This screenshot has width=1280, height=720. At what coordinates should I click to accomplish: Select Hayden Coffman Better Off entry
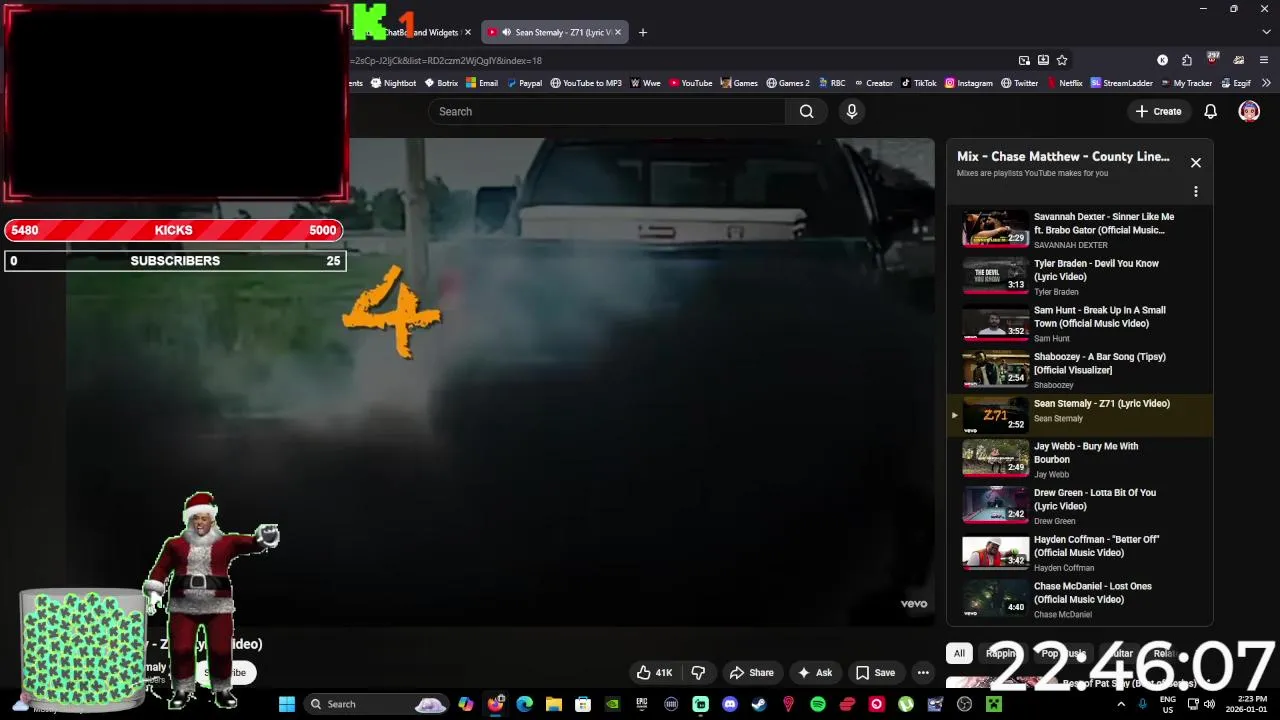pos(1080,553)
